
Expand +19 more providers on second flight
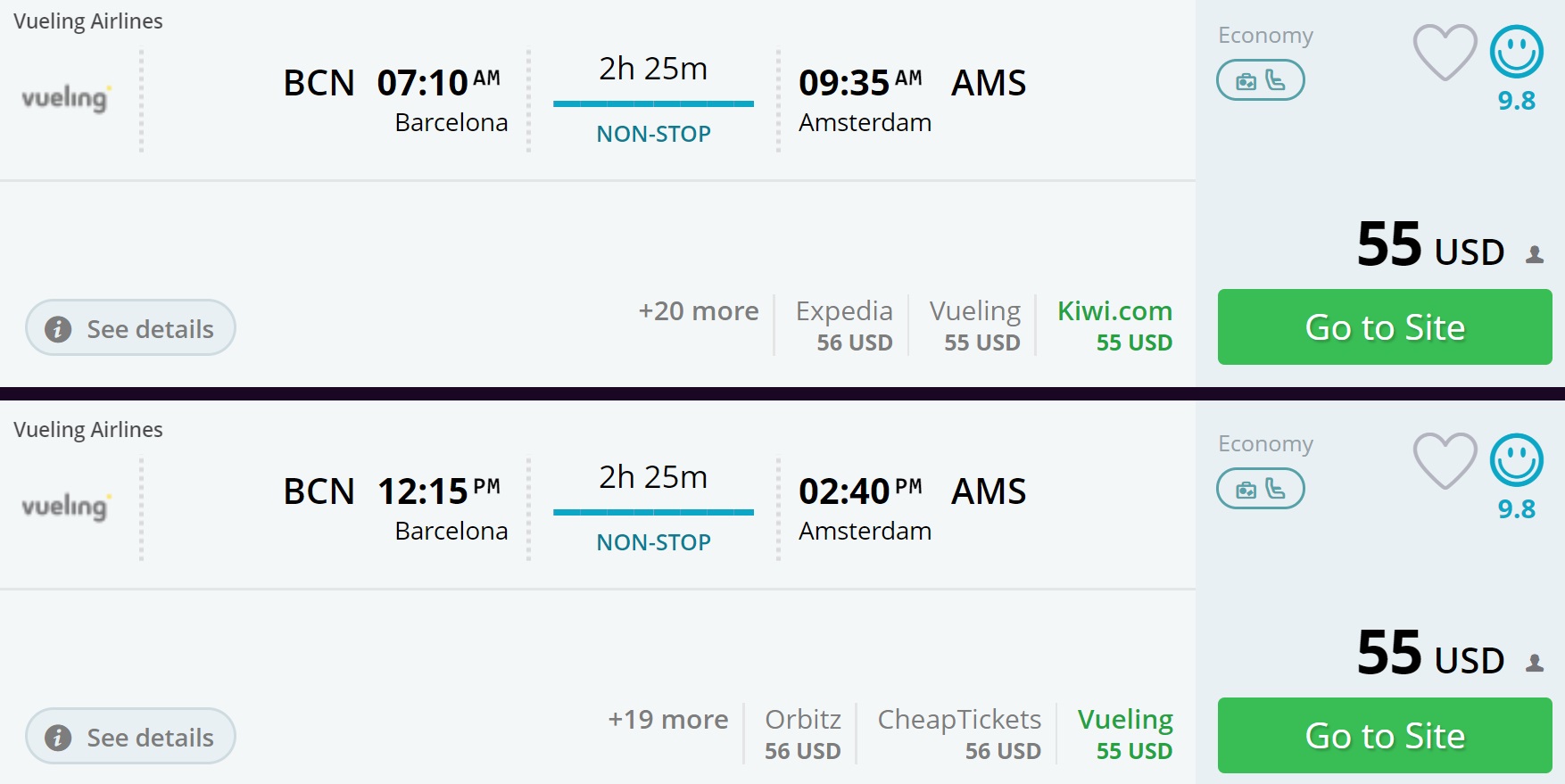click(667, 720)
